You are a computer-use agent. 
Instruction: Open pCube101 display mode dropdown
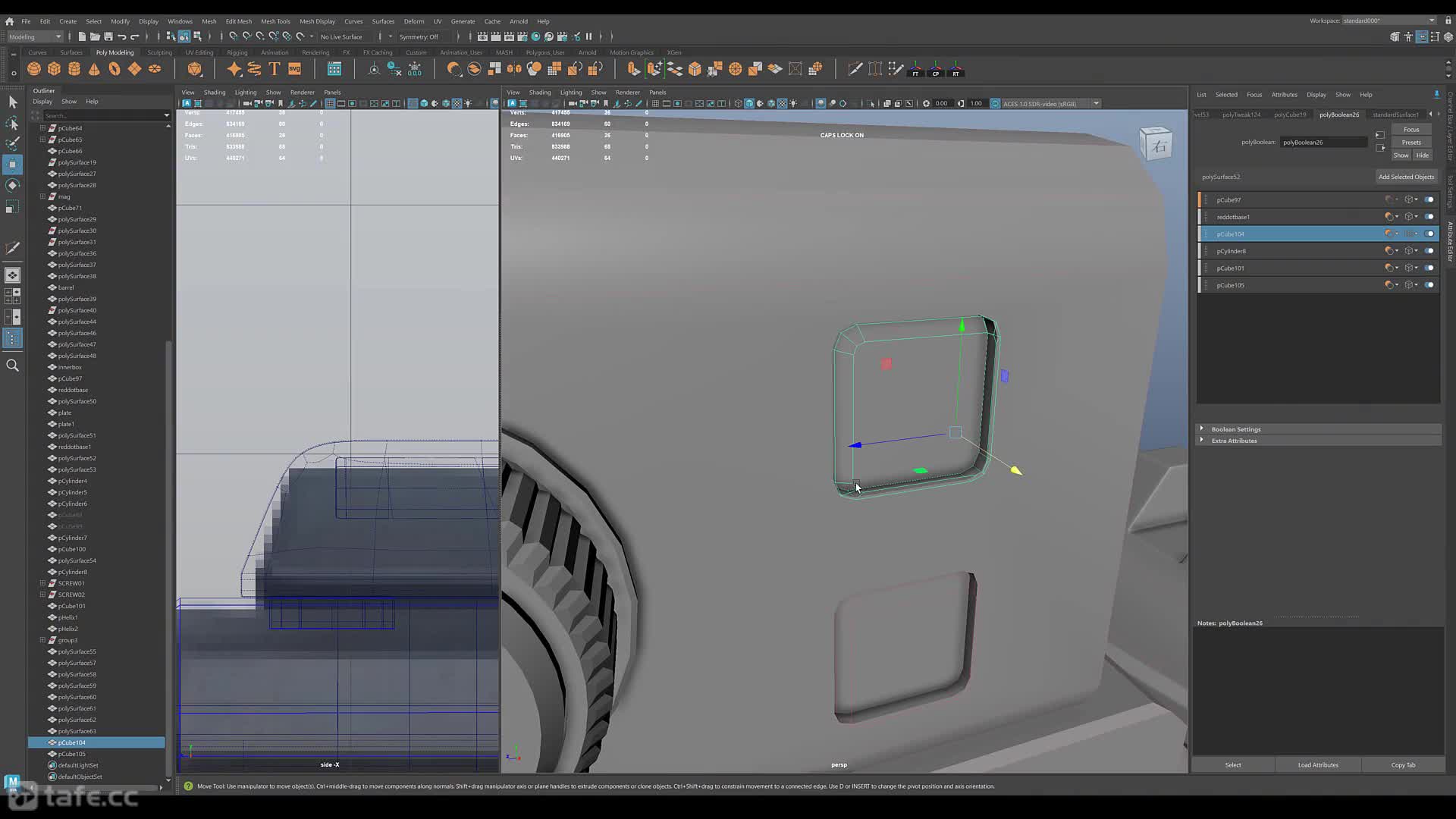[1411, 268]
